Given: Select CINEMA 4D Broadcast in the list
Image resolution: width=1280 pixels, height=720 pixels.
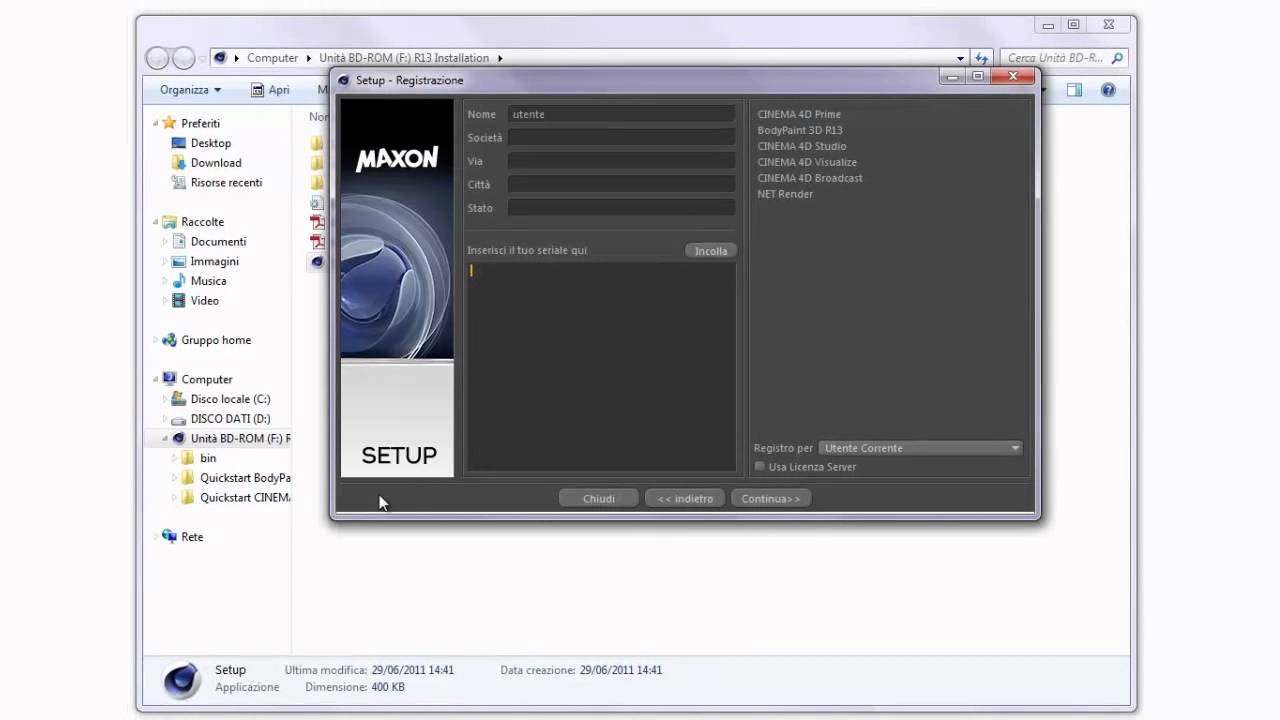Looking at the screenshot, I should [810, 178].
